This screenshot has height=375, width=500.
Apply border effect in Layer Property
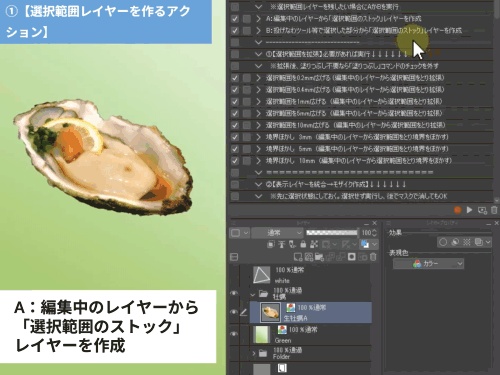(x=443, y=242)
